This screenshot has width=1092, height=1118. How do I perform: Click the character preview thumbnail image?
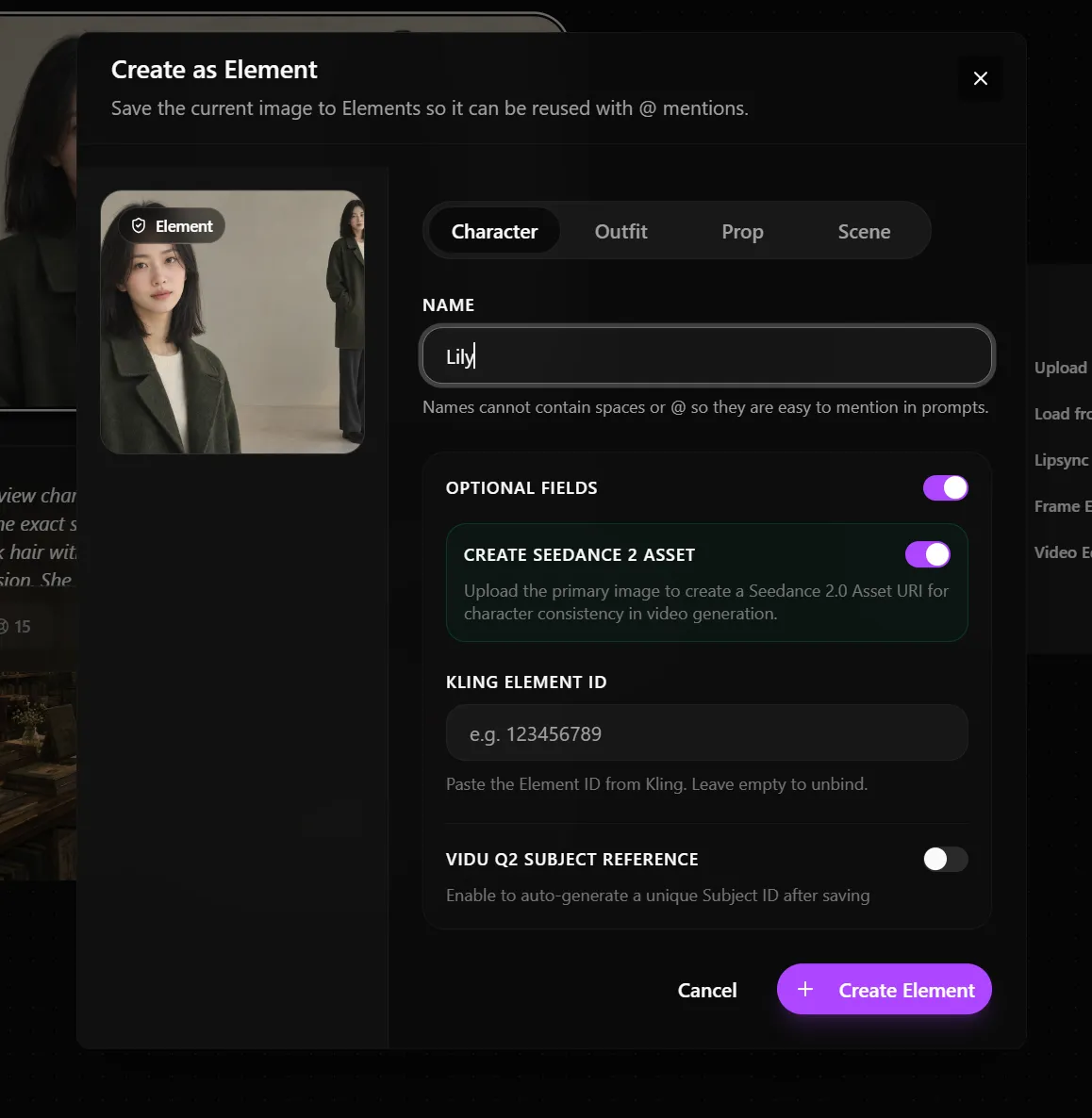click(233, 321)
